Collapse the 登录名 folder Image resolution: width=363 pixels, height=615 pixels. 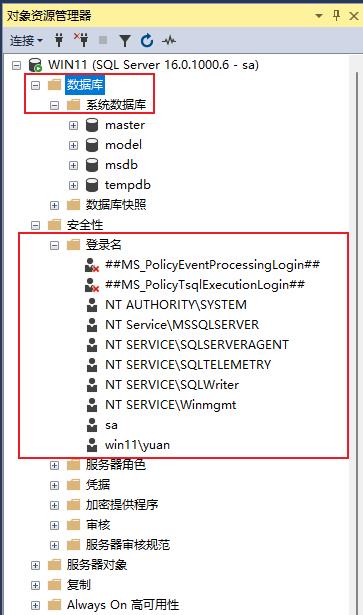point(54,246)
